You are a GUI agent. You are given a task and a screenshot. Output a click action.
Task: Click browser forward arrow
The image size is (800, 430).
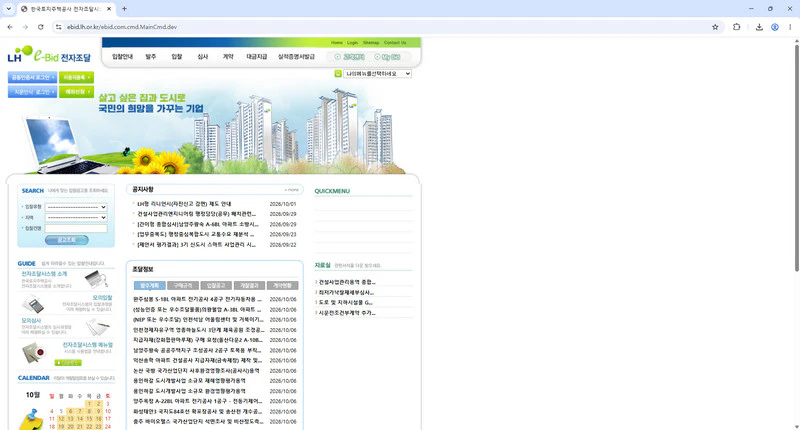point(25,27)
